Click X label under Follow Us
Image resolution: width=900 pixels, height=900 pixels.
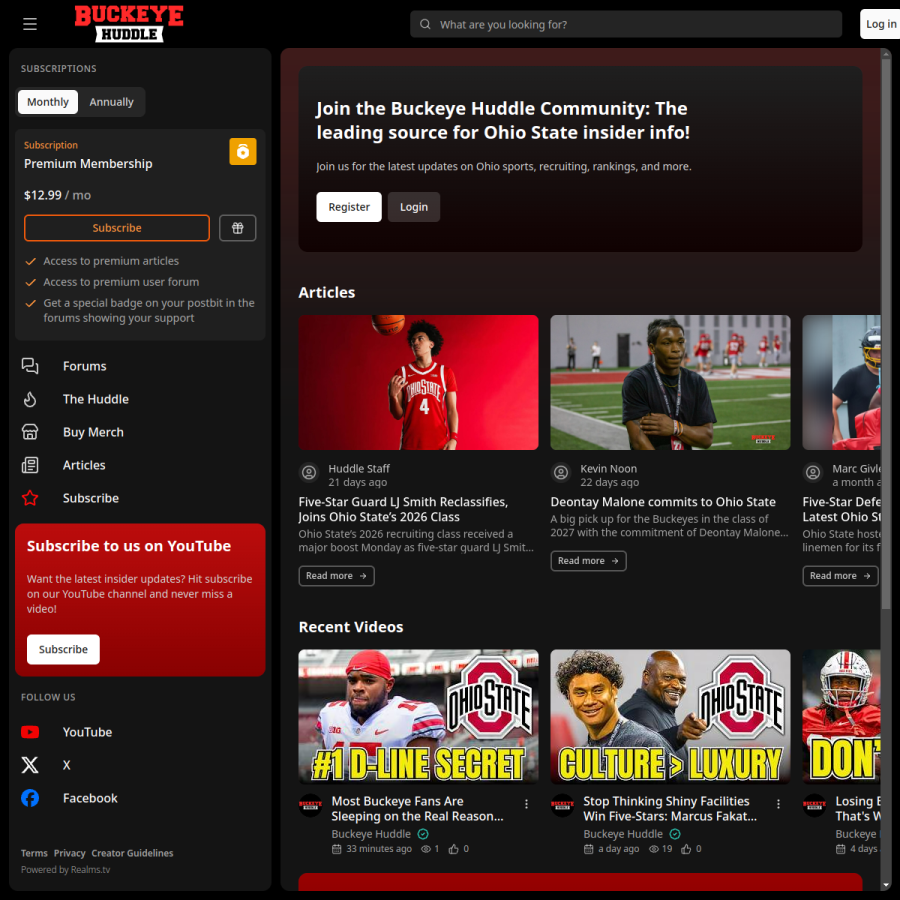(x=67, y=765)
